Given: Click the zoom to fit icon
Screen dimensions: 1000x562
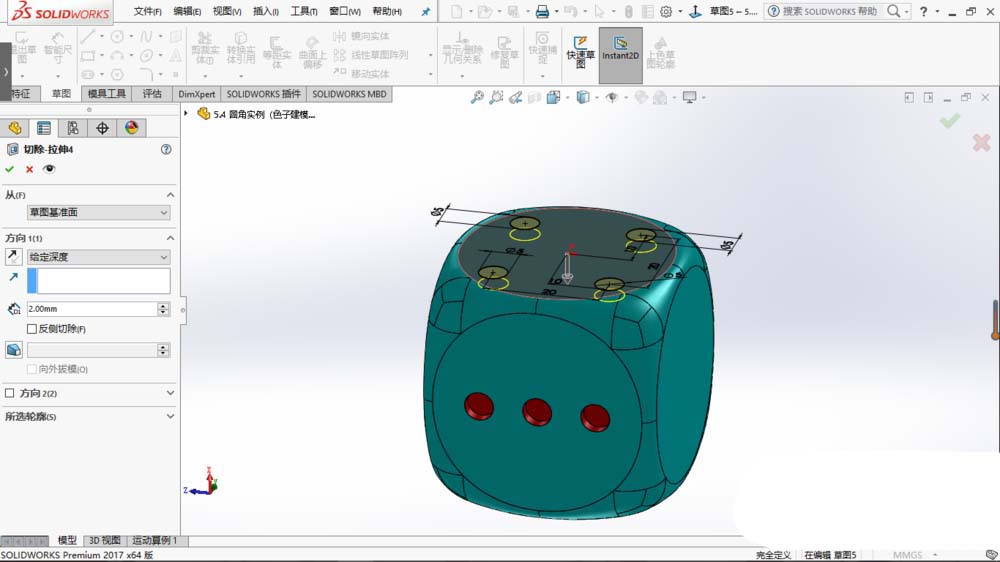Looking at the screenshot, I should click(x=477, y=98).
